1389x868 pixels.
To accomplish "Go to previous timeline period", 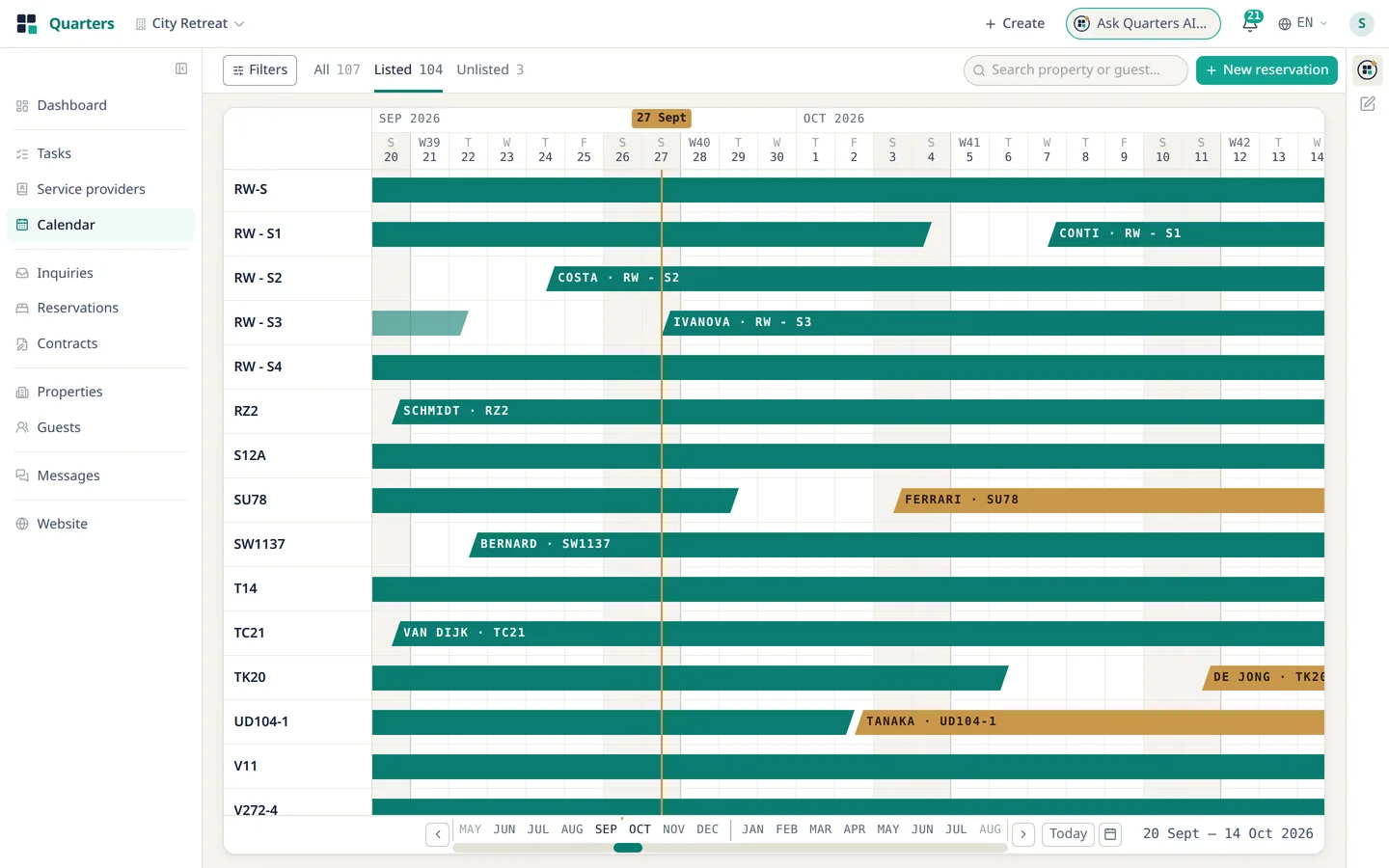I will coord(438,834).
